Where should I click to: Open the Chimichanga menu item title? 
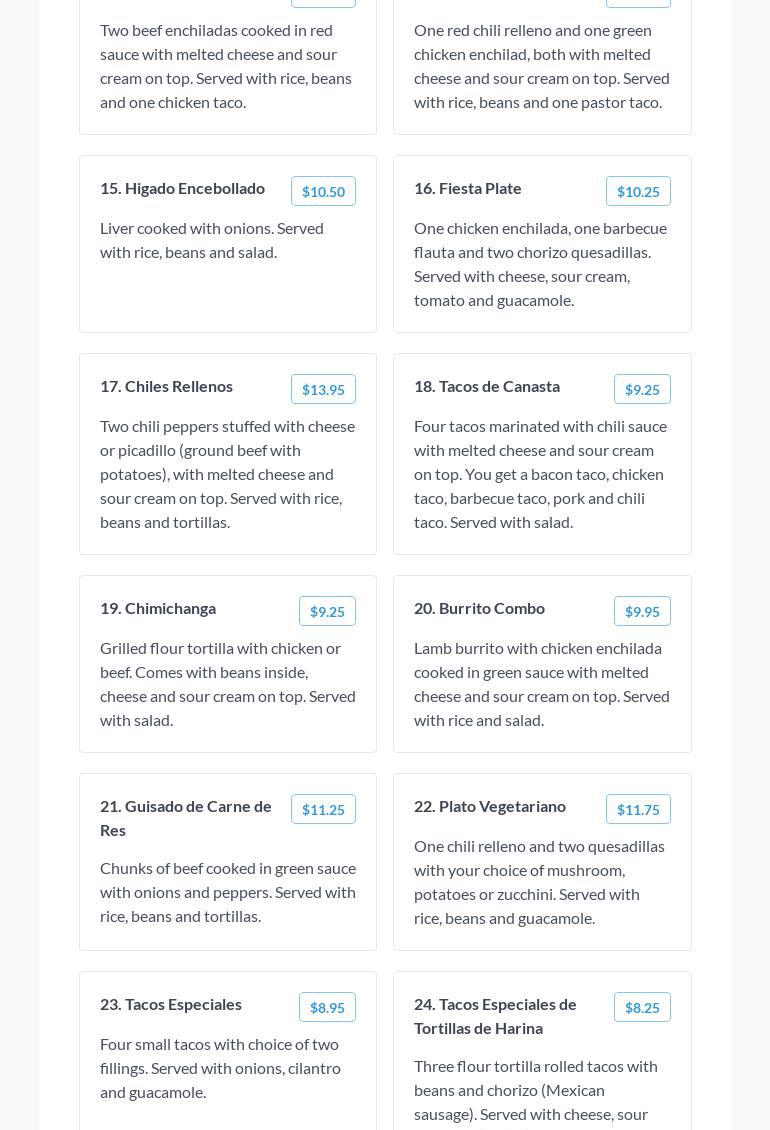tap(158, 608)
